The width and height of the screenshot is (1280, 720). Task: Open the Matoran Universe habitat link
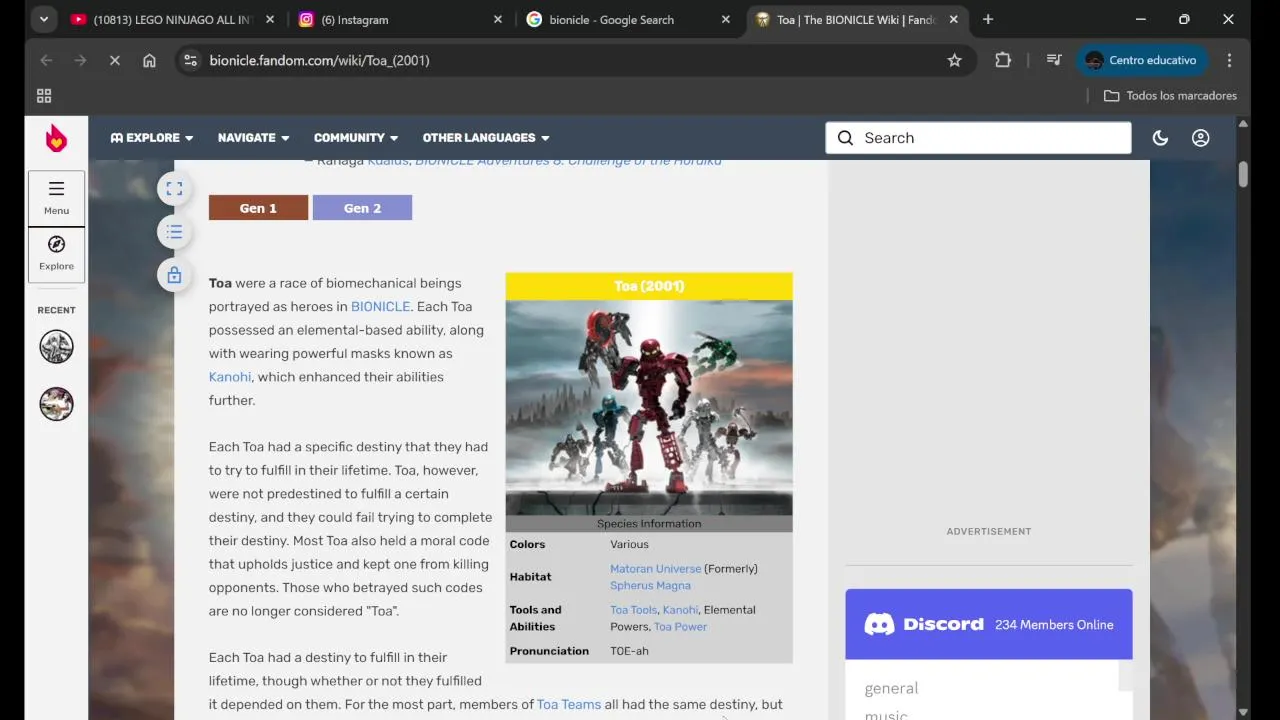[656, 568]
